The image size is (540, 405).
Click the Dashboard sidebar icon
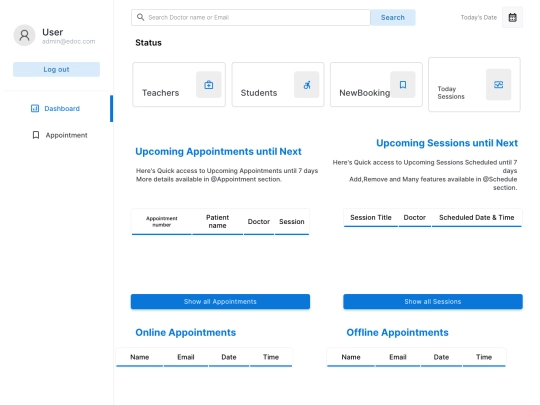click(x=35, y=108)
